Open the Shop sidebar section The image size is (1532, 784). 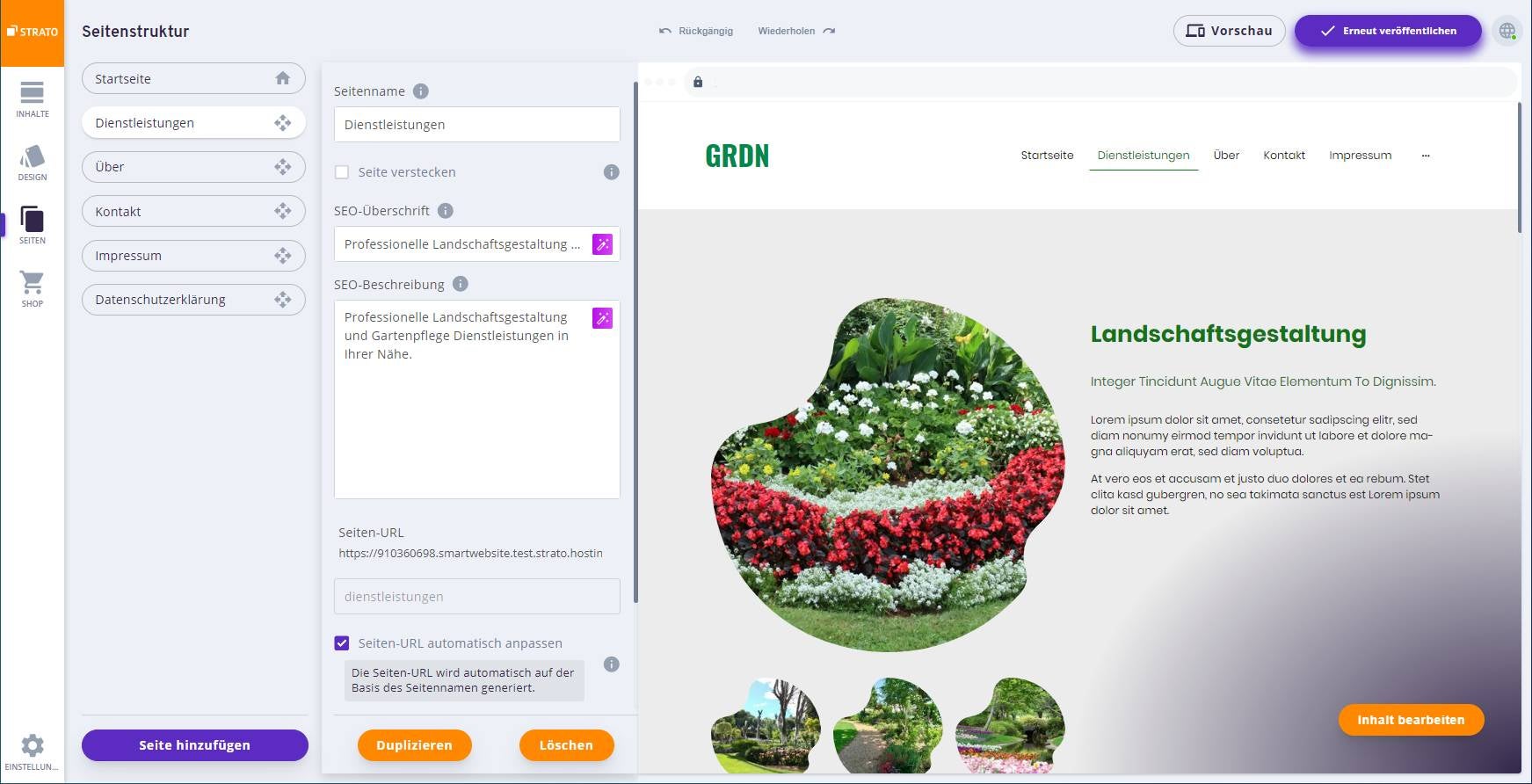[32, 289]
